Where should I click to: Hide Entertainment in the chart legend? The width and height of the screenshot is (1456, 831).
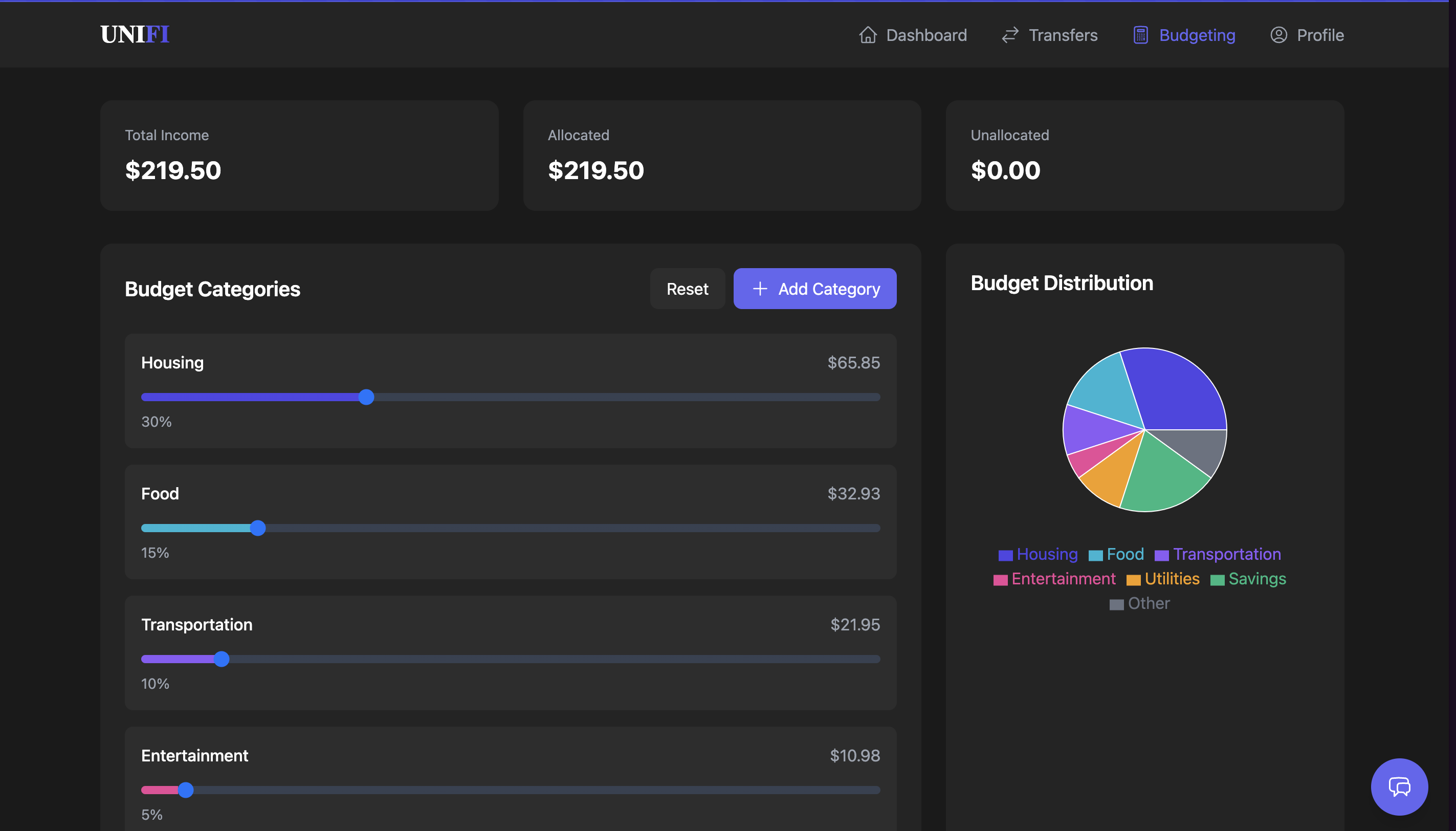1054,579
